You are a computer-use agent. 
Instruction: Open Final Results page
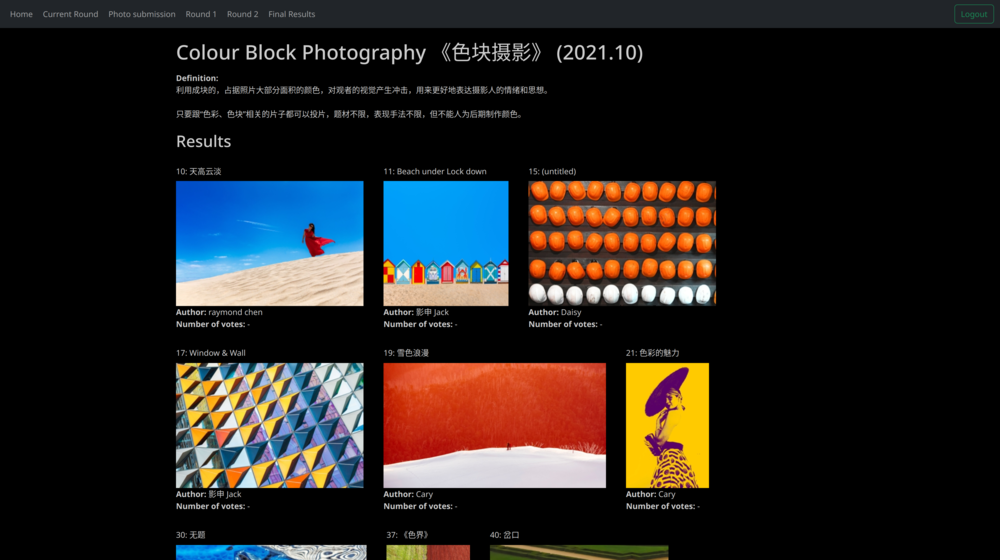coord(291,14)
